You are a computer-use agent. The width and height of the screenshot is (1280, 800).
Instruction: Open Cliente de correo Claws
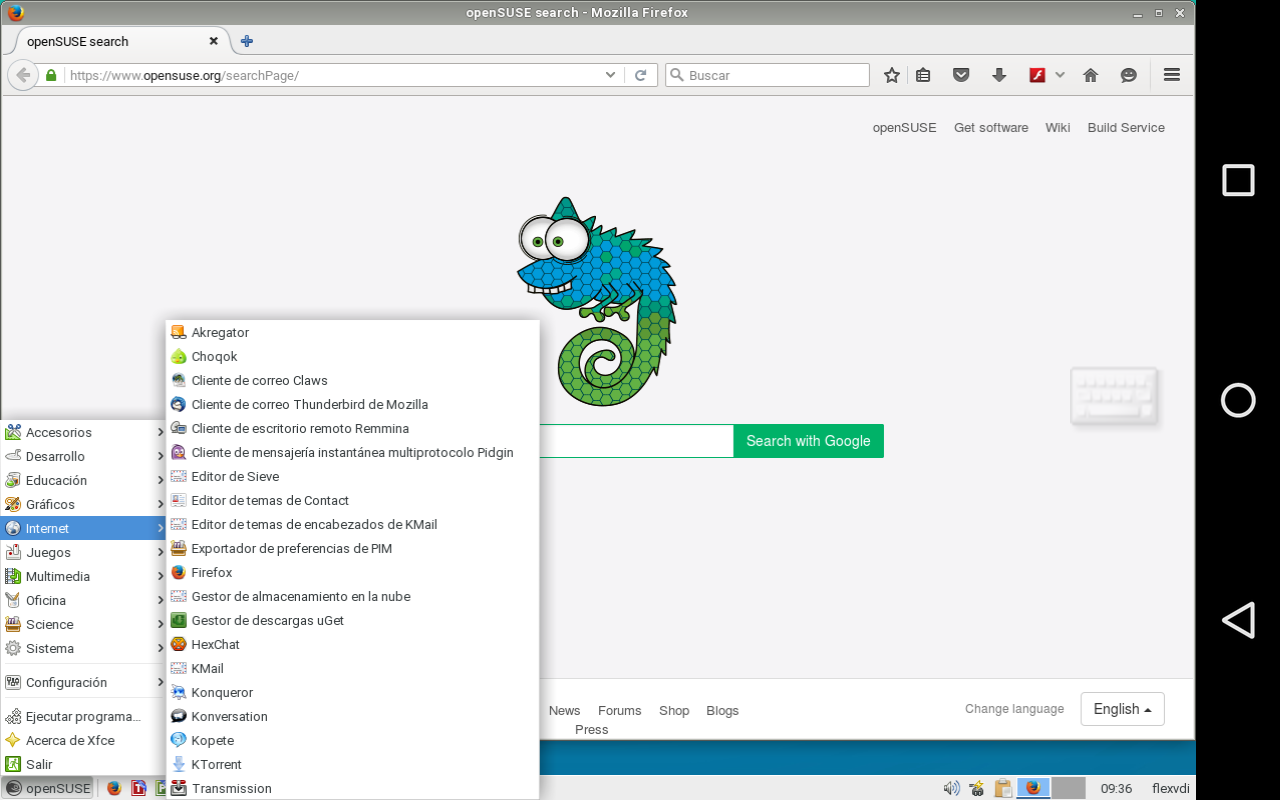pyautogui.click(x=352, y=380)
